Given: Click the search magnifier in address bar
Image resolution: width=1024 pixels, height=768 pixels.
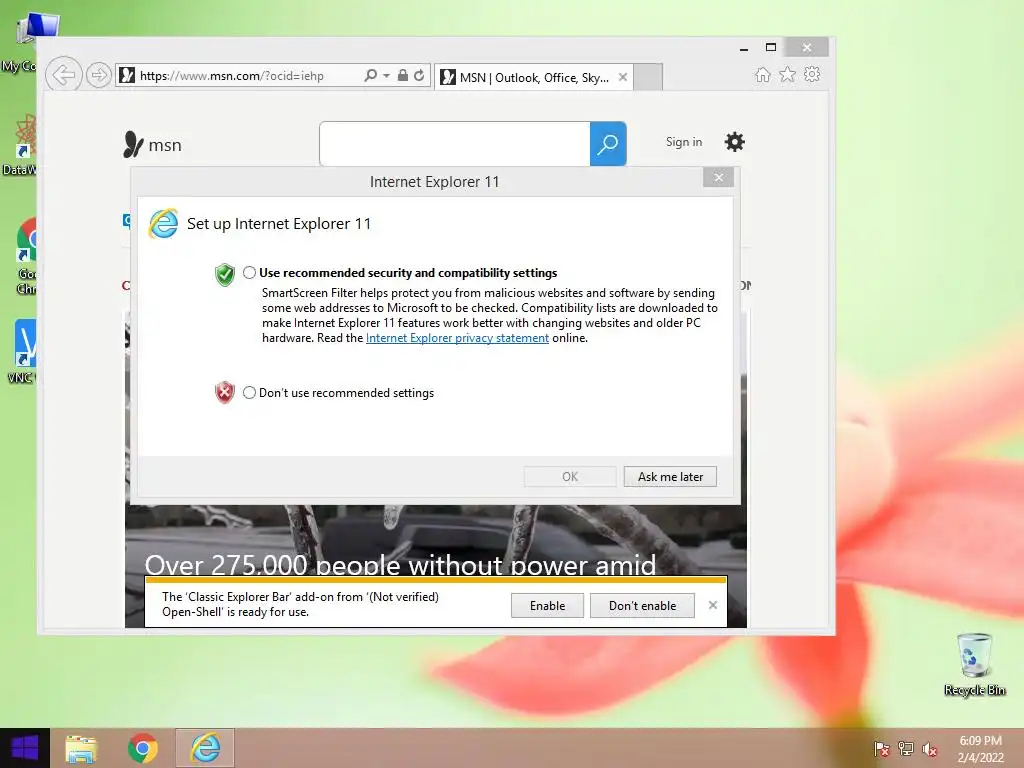Looking at the screenshot, I should (x=370, y=75).
